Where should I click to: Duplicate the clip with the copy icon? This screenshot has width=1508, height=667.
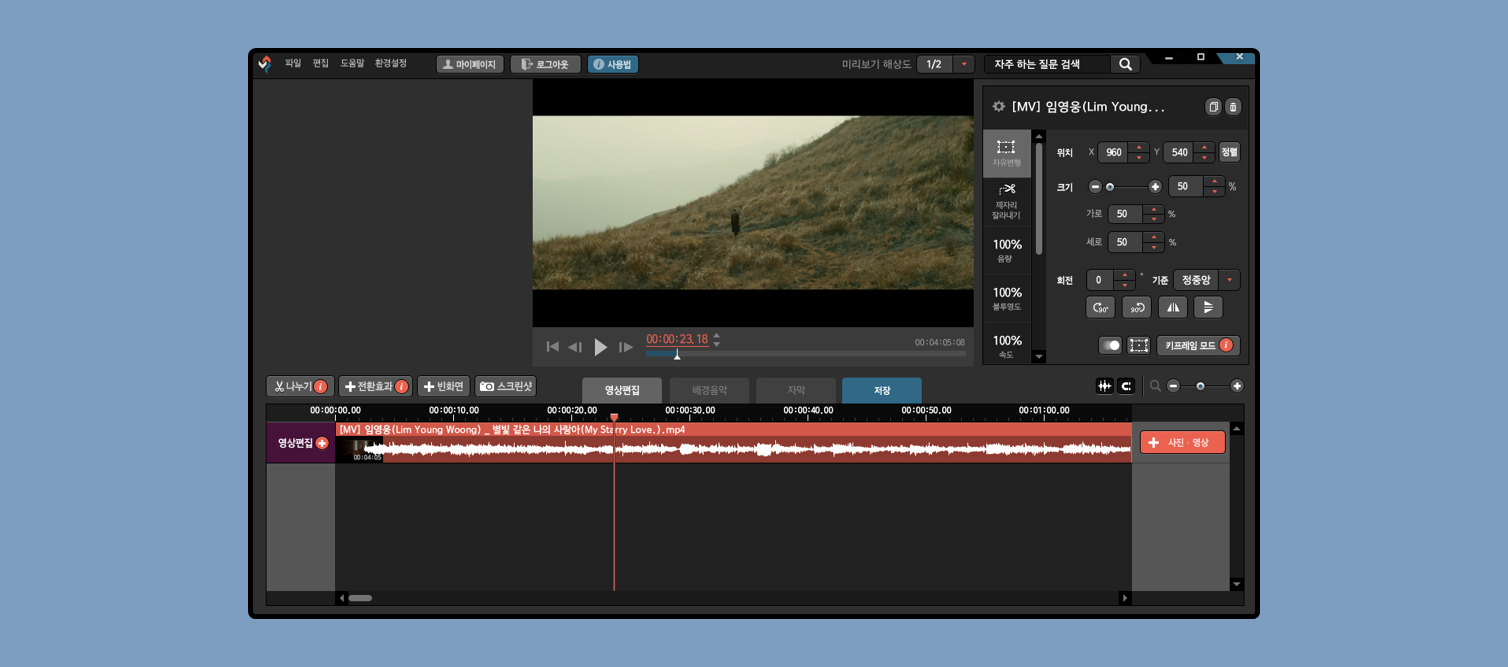pyautogui.click(x=1213, y=106)
